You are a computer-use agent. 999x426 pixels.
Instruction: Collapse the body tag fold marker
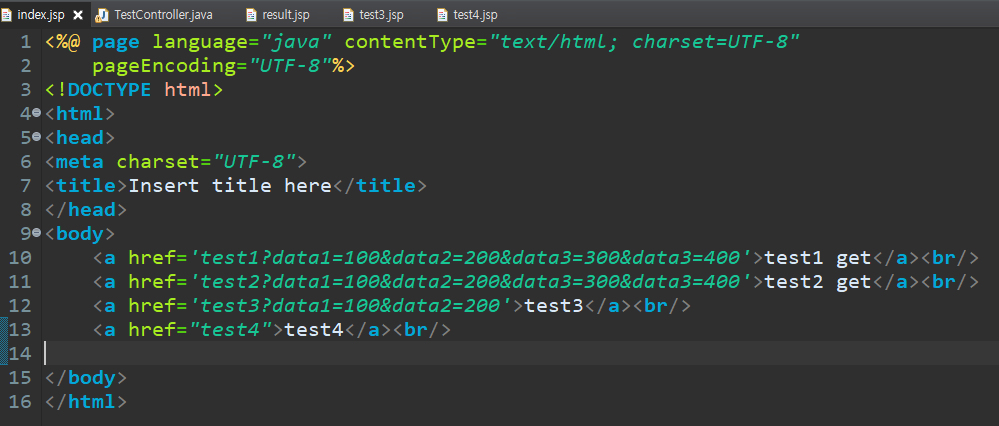pos(36,233)
